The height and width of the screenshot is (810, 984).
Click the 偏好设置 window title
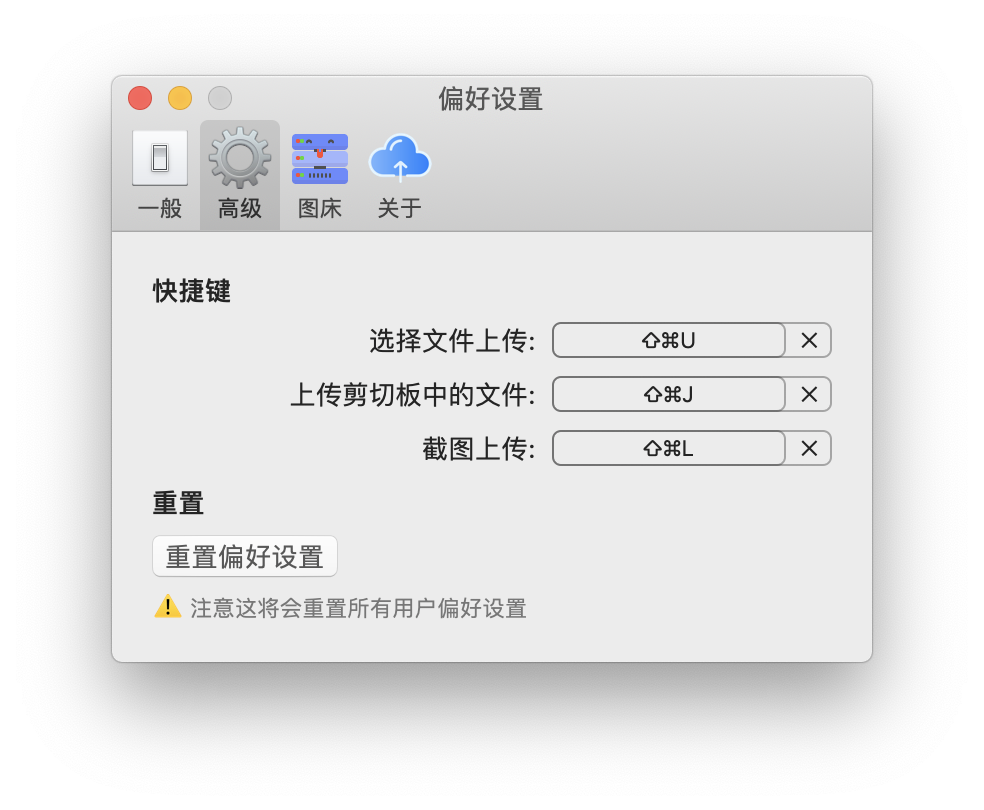pos(491,99)
